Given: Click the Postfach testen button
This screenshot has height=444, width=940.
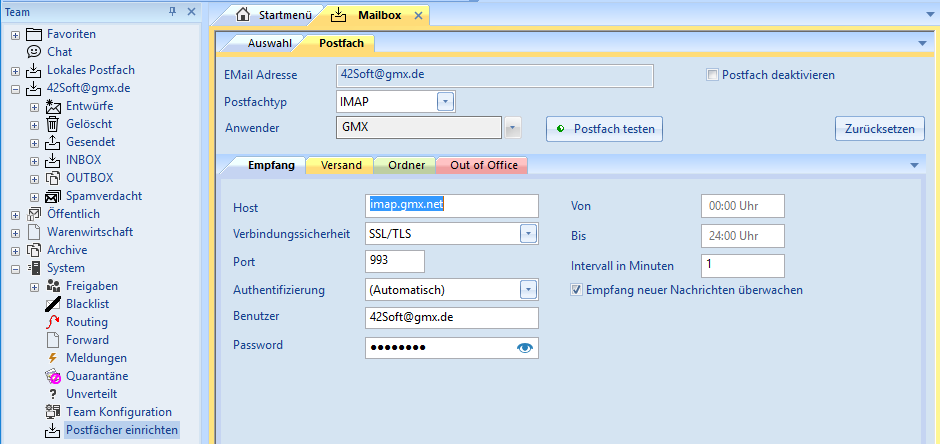Looking at the screenshot, I should (604, 129).
